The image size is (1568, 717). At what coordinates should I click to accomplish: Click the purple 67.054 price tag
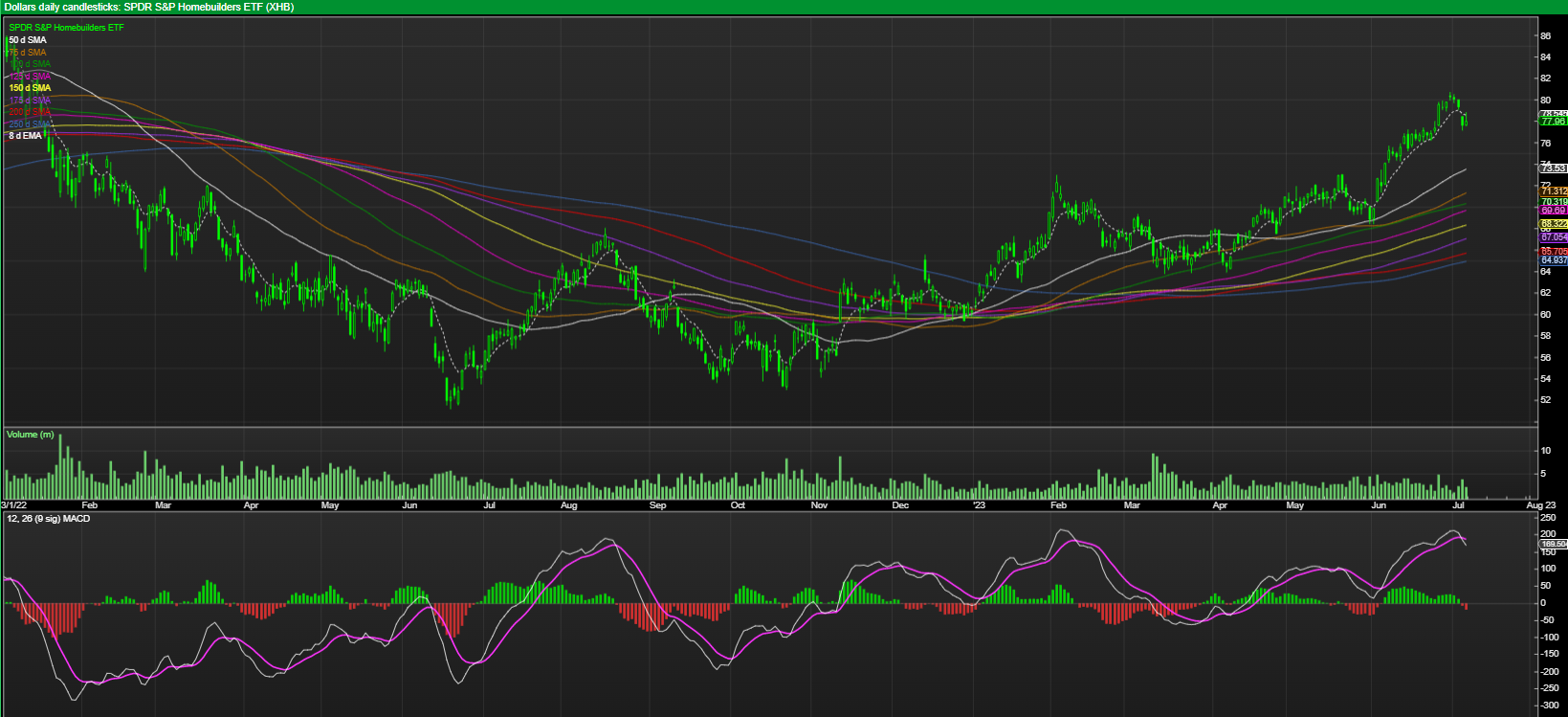1554,236
